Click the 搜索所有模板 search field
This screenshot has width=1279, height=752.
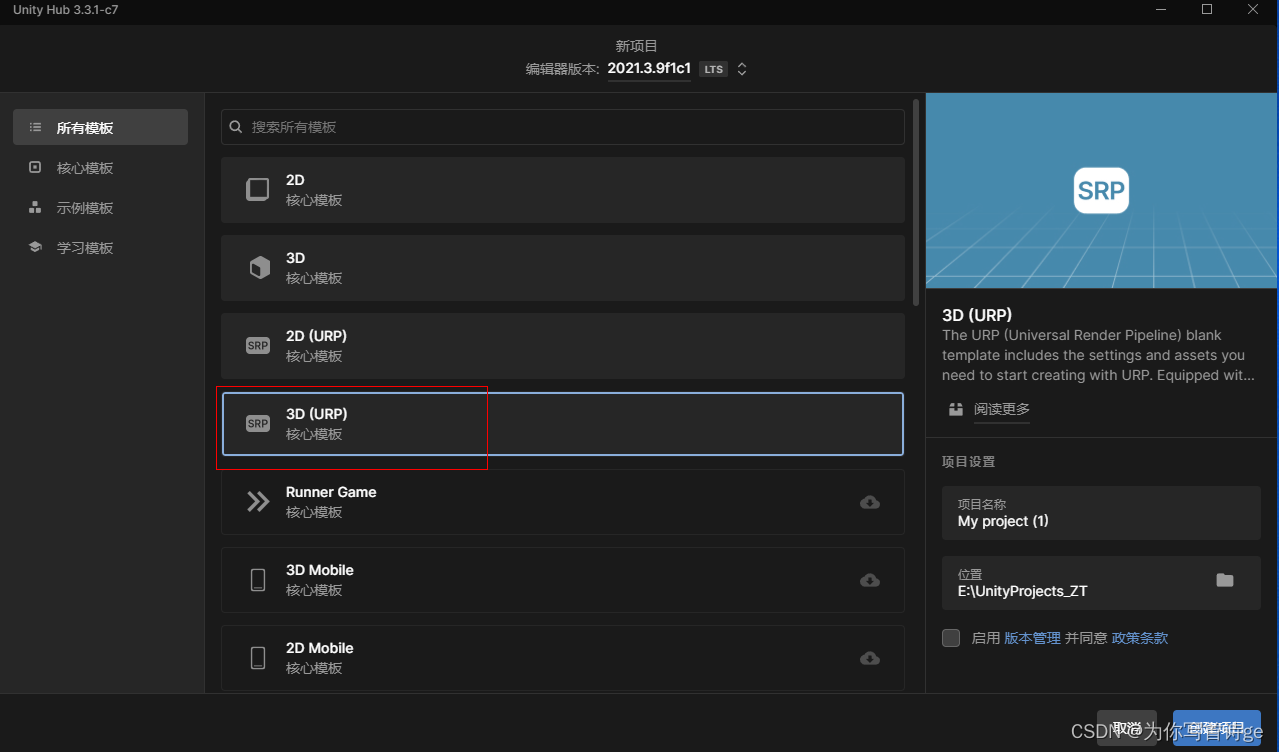pos(563,127)
